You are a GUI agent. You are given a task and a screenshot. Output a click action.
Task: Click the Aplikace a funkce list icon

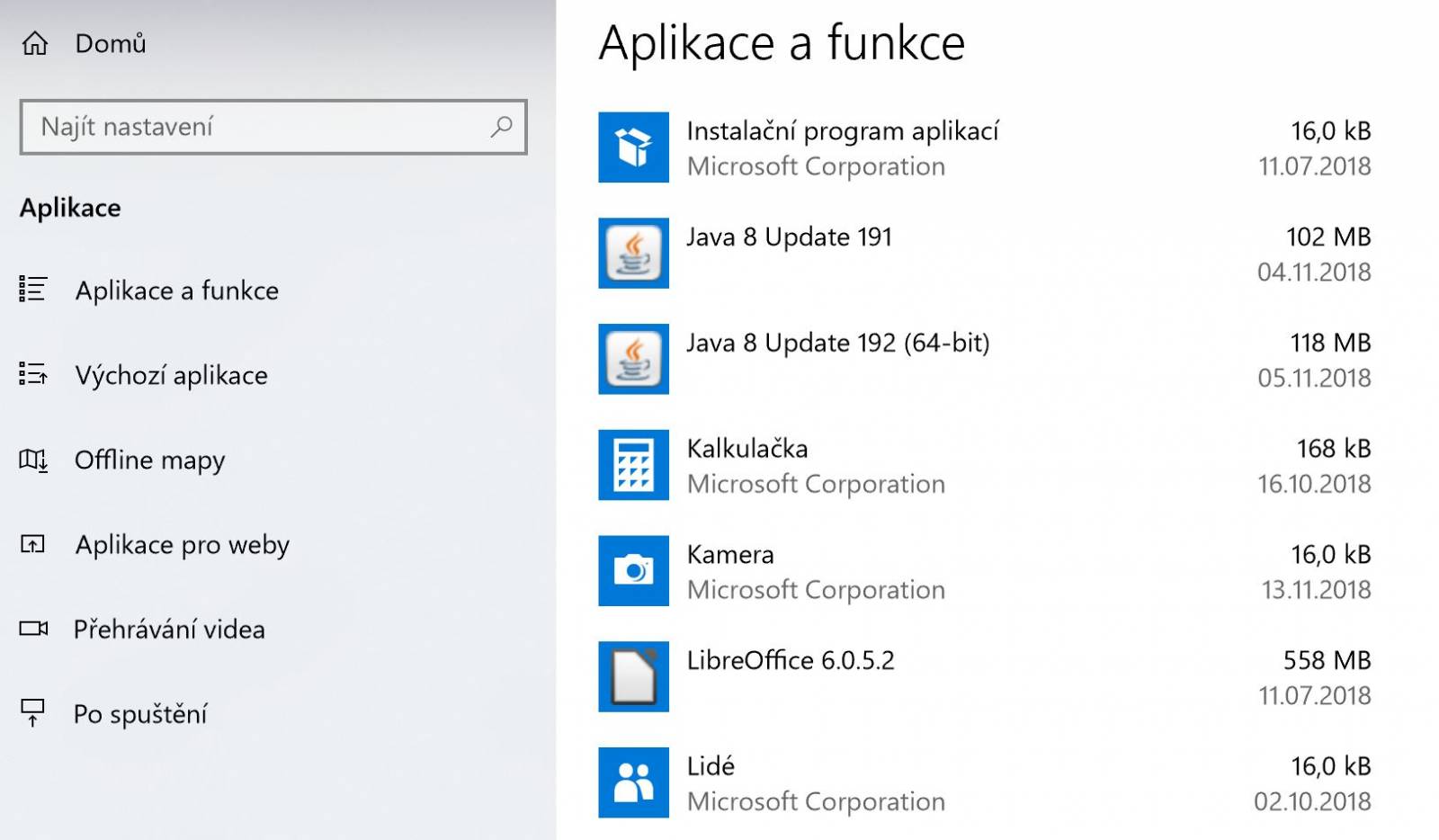pos(32,290)
